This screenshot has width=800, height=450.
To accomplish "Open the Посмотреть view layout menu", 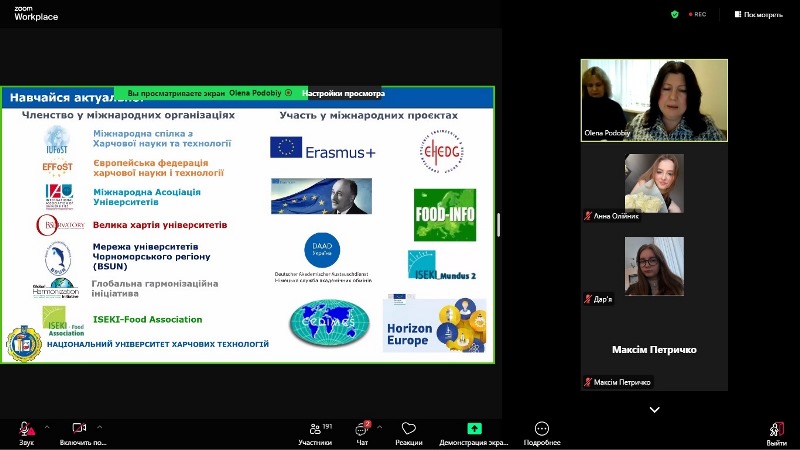I will tap(759, 14).
